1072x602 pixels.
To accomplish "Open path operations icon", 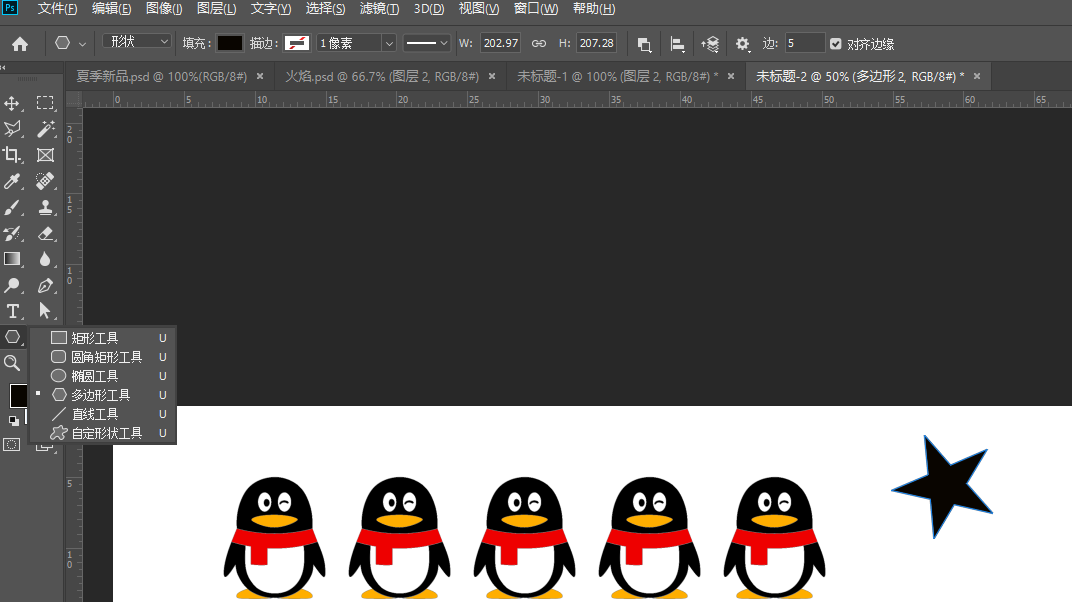I will [644, 44].
